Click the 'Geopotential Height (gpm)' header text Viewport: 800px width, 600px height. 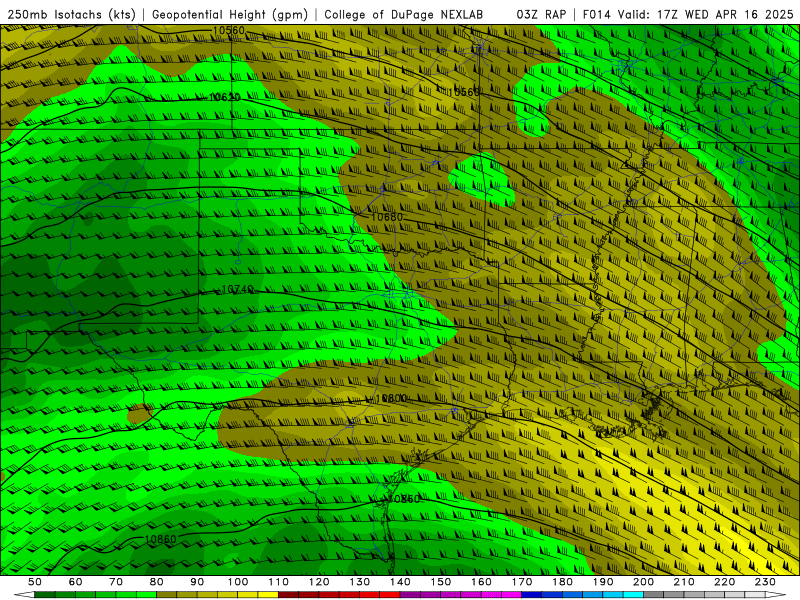click(230, 14)
